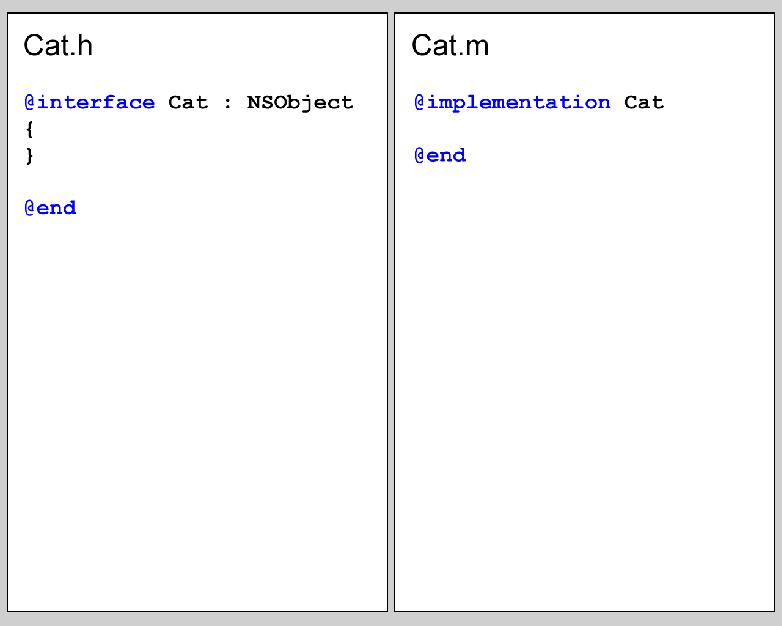Click the @ symbol of @interface
This screenshot has height=626, width=782.
(x=30, y=102)
